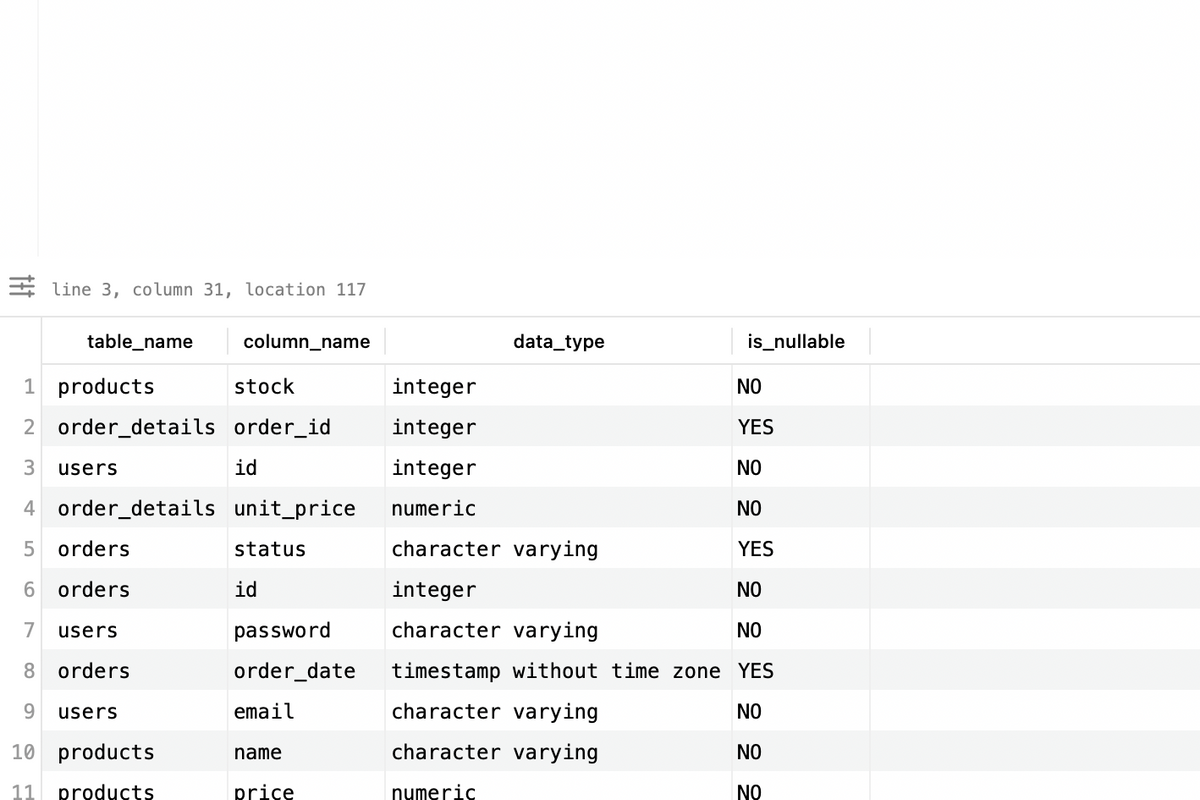Click the column_name column header
Image resolution: width=1200 pixels, height=800 pixels.
307,341
